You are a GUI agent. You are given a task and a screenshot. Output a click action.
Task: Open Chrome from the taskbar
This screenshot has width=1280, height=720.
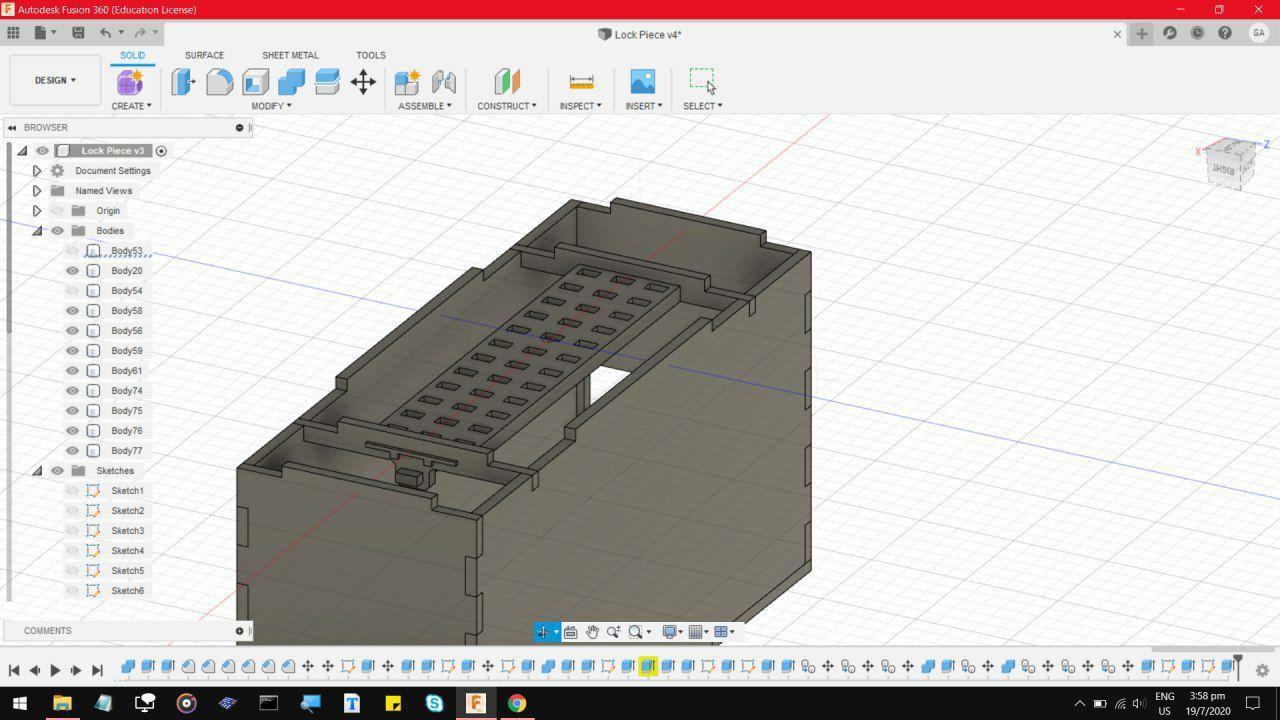click(517, 703)
